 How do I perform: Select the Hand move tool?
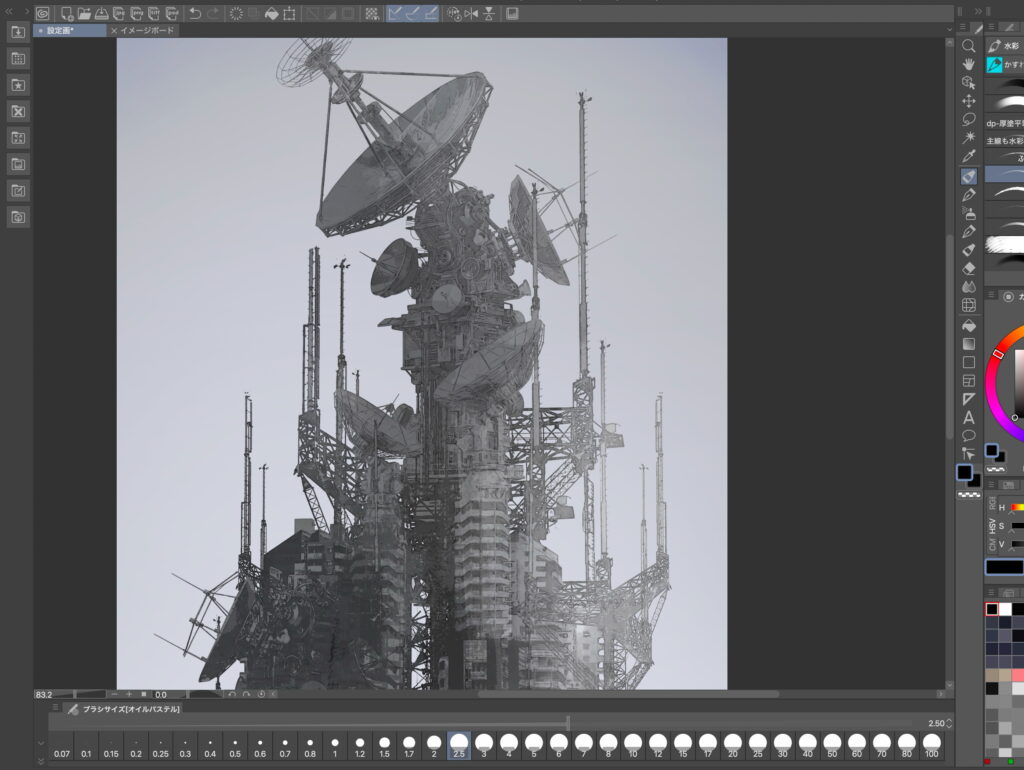click(968, 64)
